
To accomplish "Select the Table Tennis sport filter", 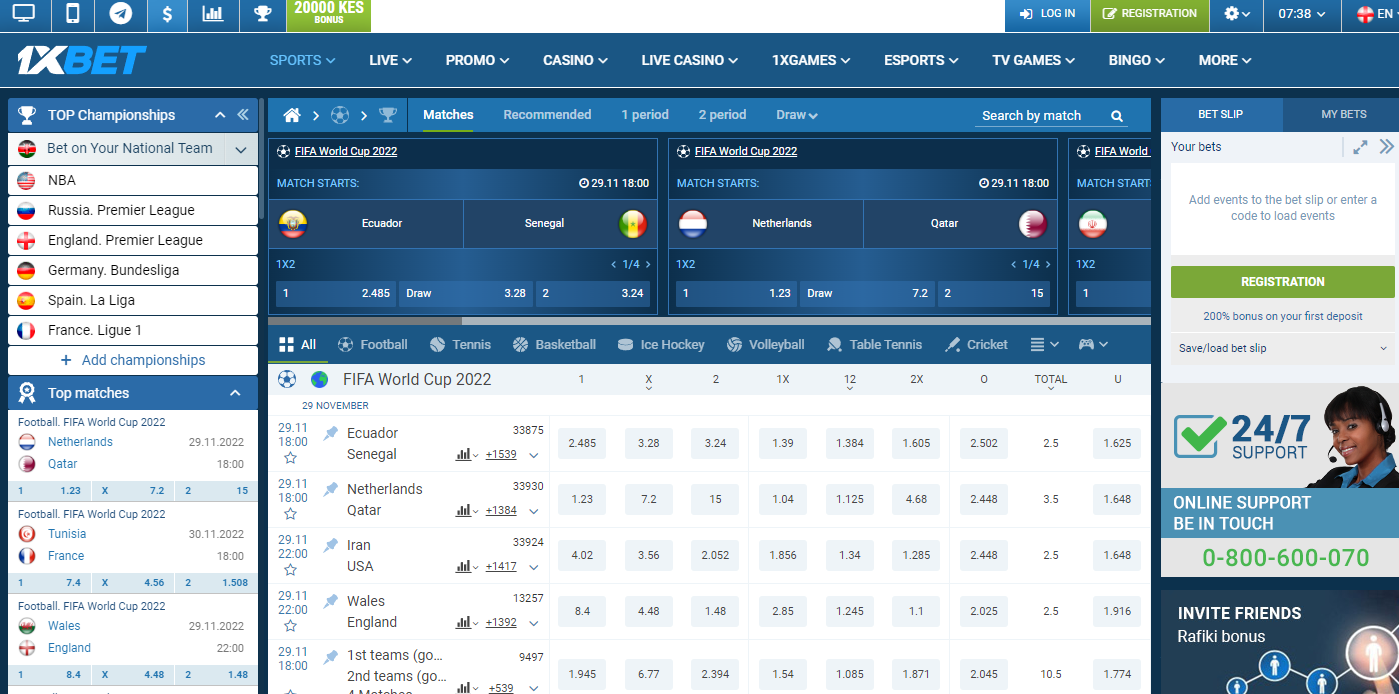I will [x=874, y=344].
